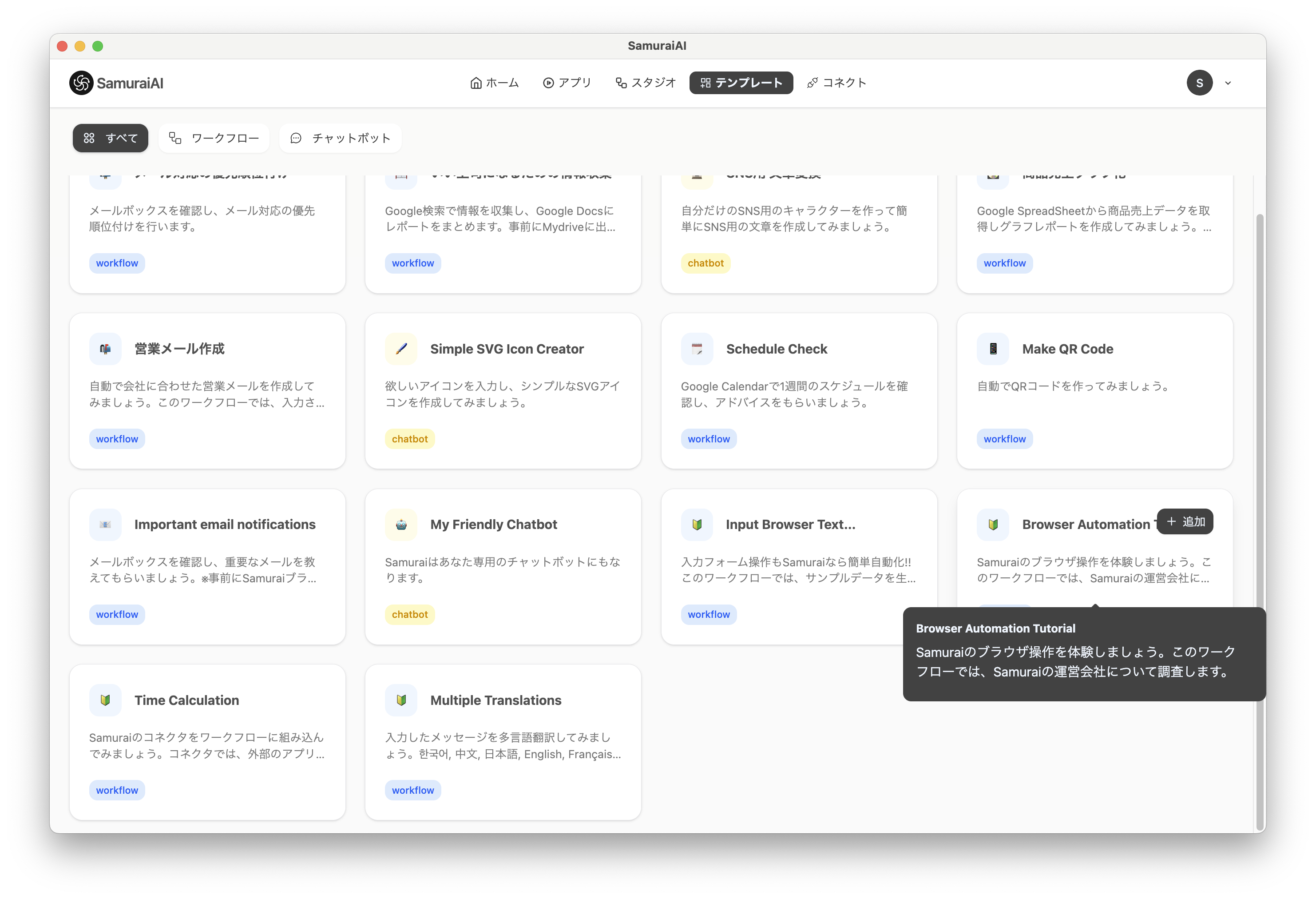
Task: Open the Schedule Check template title
Action: pos(777,349)
